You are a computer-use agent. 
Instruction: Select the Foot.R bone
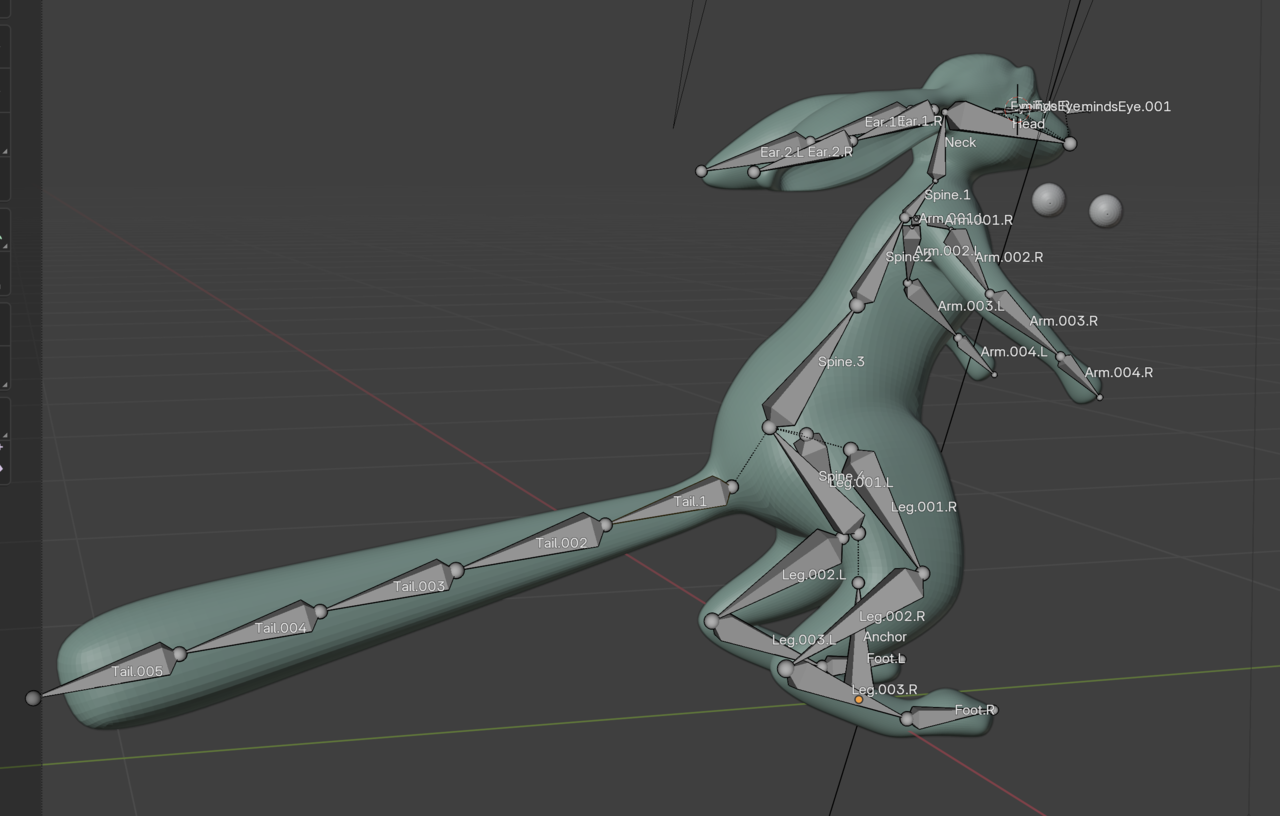950,714
